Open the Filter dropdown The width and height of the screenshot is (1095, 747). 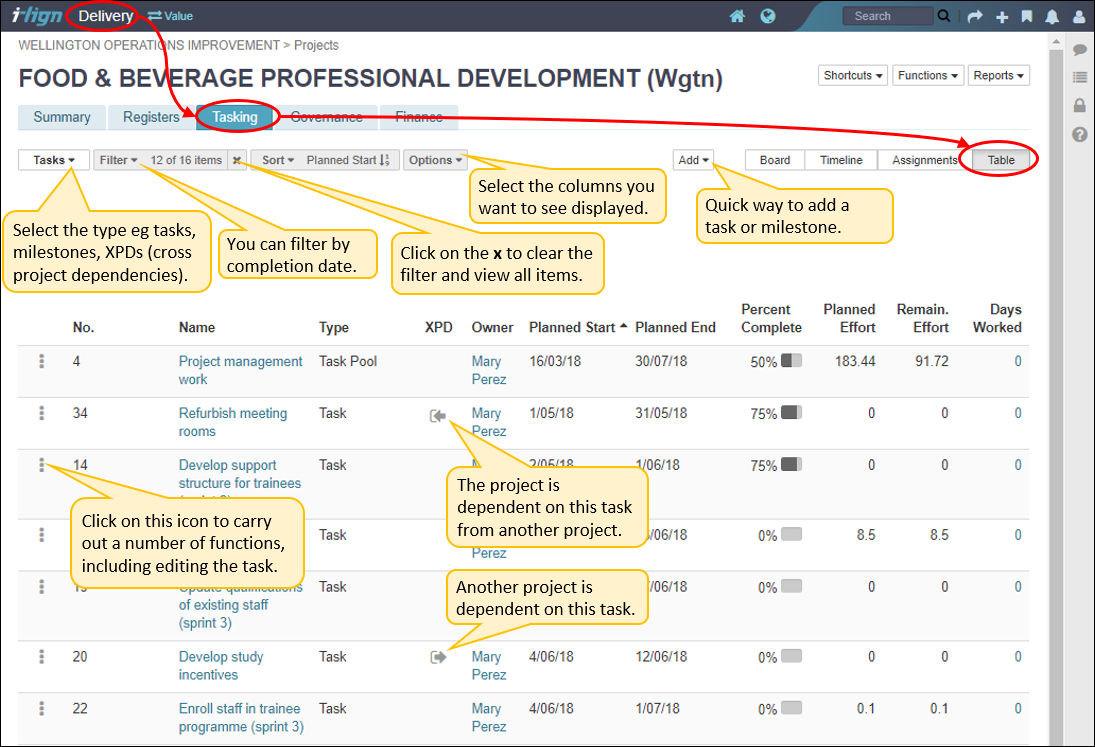119,160
